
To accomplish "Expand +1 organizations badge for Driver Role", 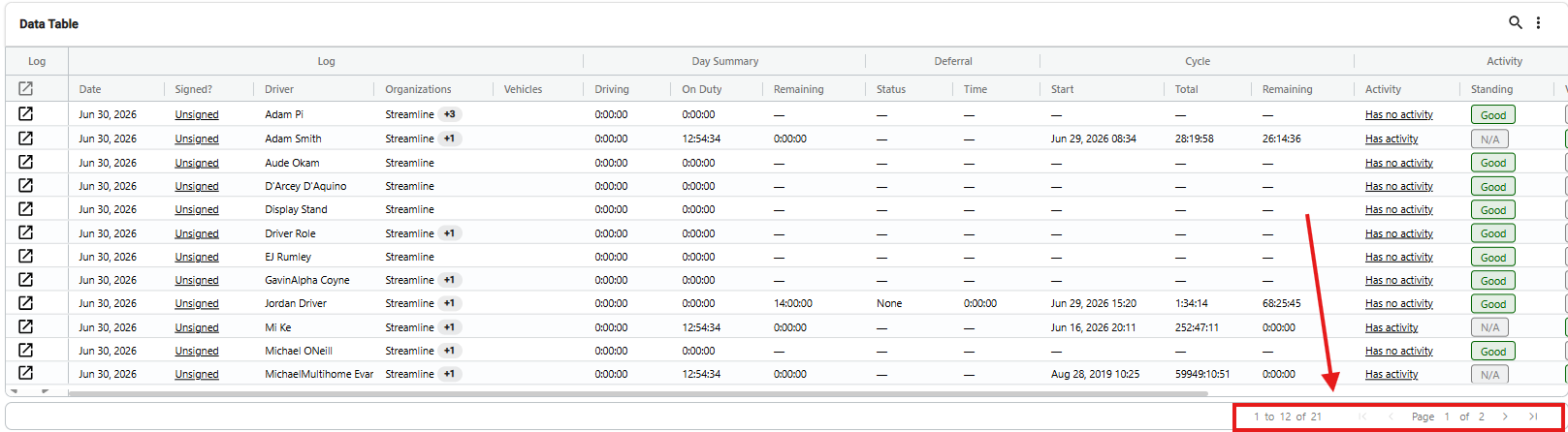I will coord(450,233).
